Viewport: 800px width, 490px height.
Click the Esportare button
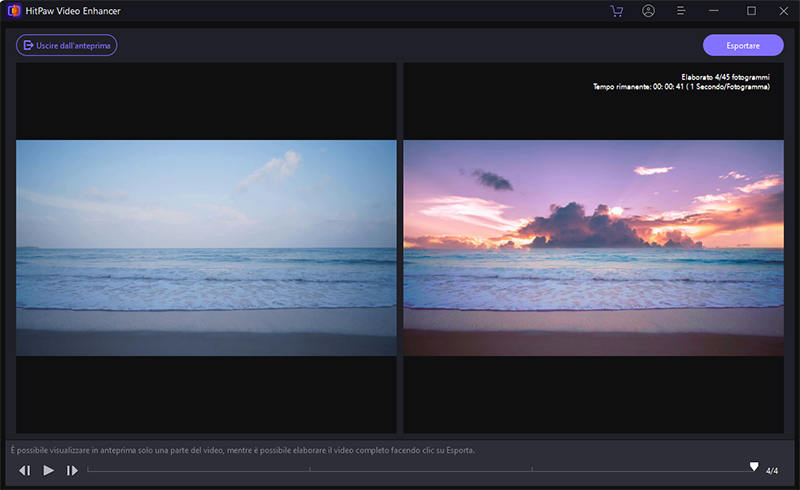(x=743, y=46)
